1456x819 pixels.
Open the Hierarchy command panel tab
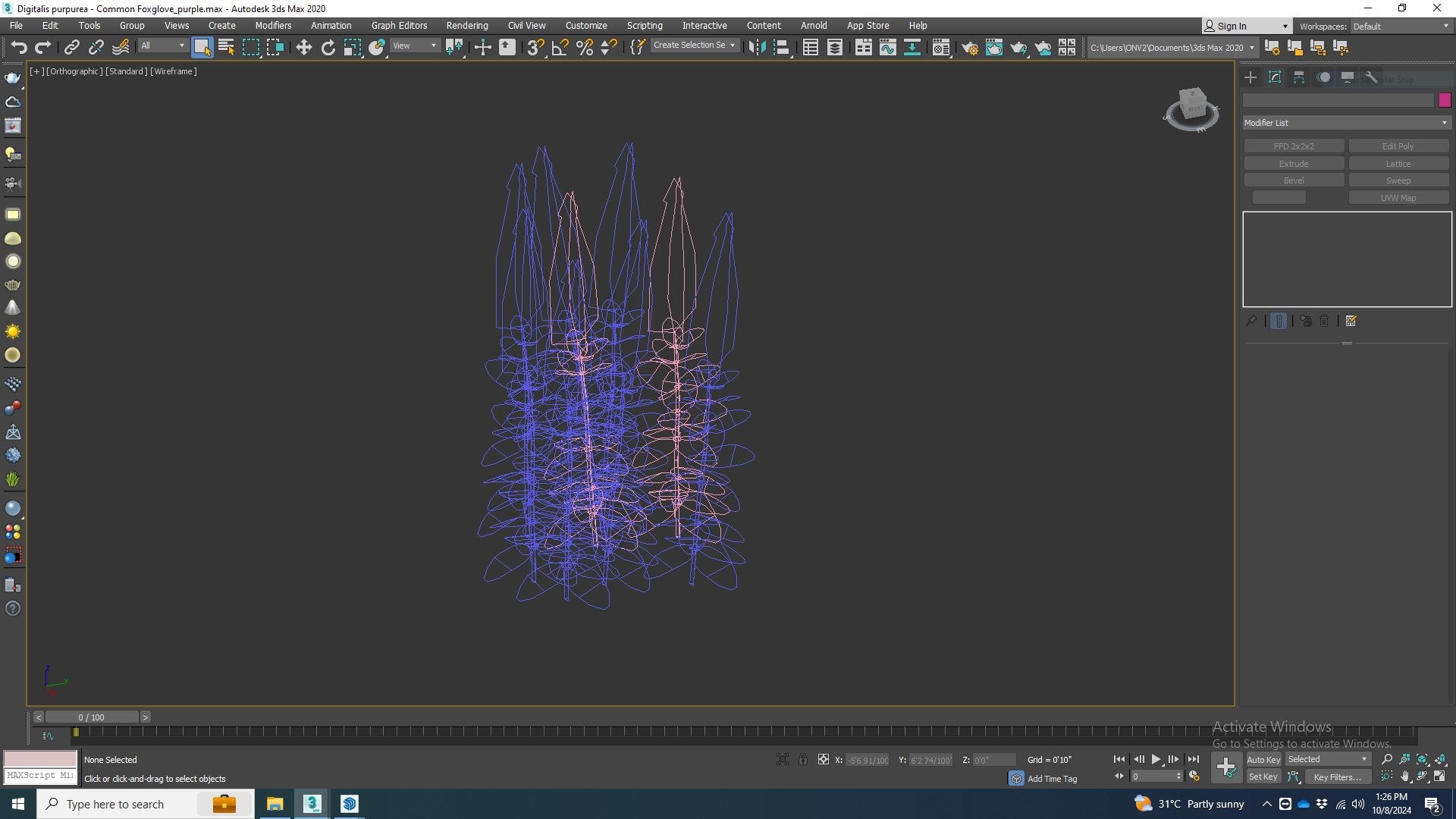1299,77
